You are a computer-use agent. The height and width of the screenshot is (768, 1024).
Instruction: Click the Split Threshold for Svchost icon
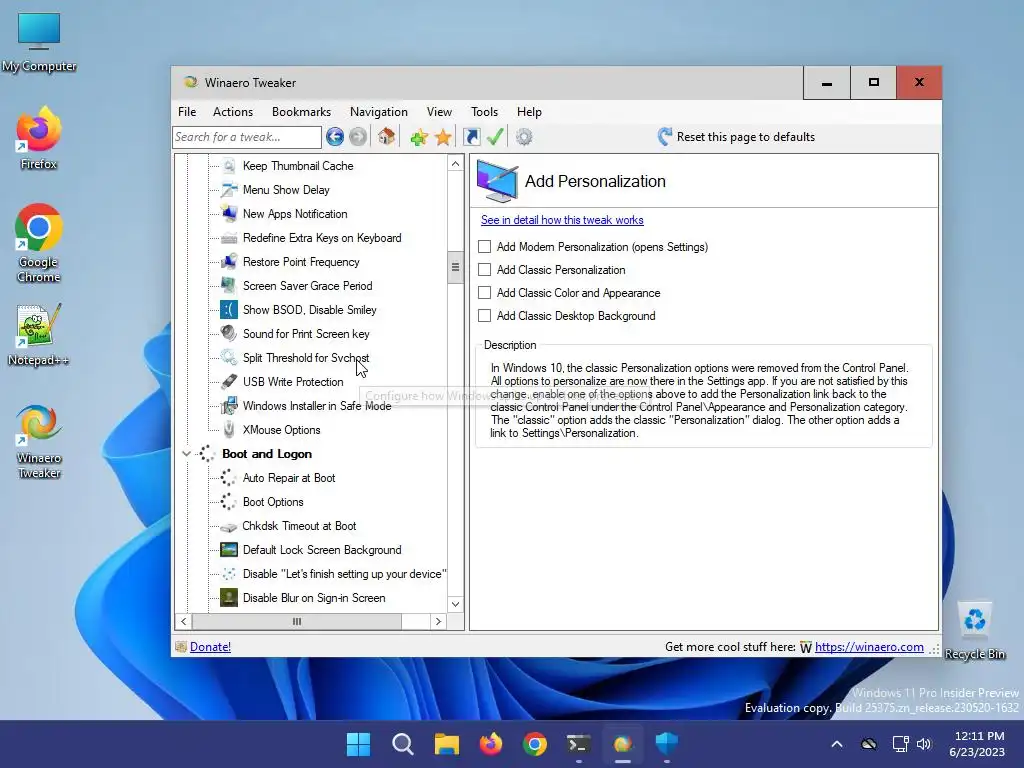pos(229,358)
